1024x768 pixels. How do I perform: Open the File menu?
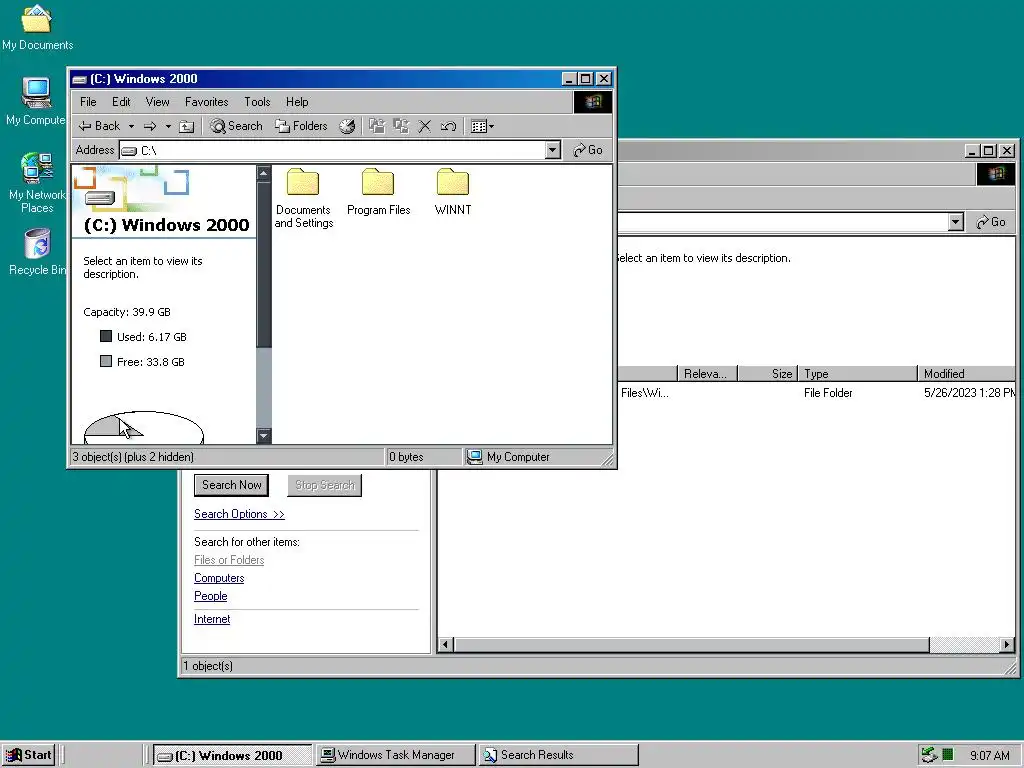[x=88, y=102]
